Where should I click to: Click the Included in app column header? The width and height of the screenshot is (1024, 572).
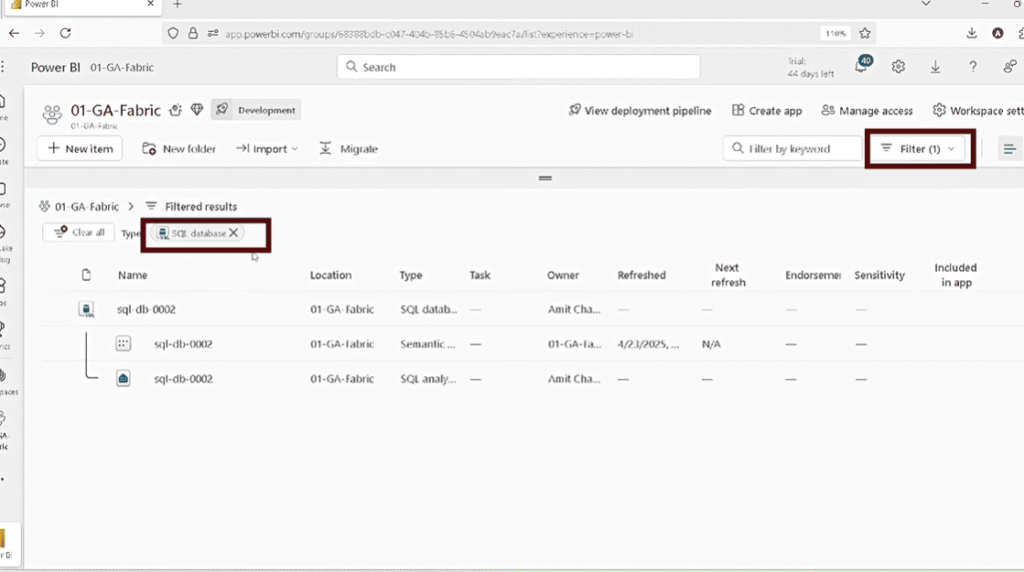[x=955, y=275]
